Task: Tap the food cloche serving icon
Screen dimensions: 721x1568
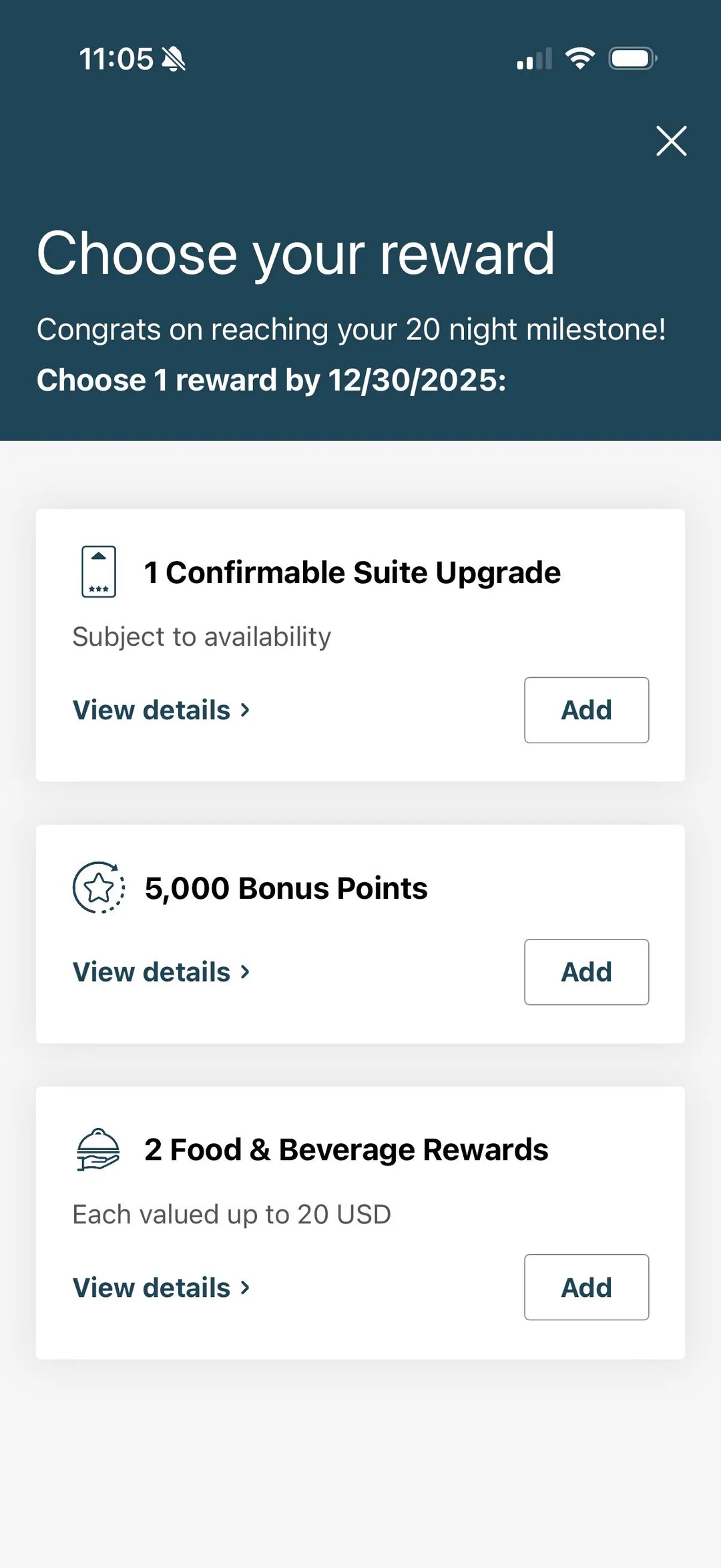Action: click(98, 1149)
